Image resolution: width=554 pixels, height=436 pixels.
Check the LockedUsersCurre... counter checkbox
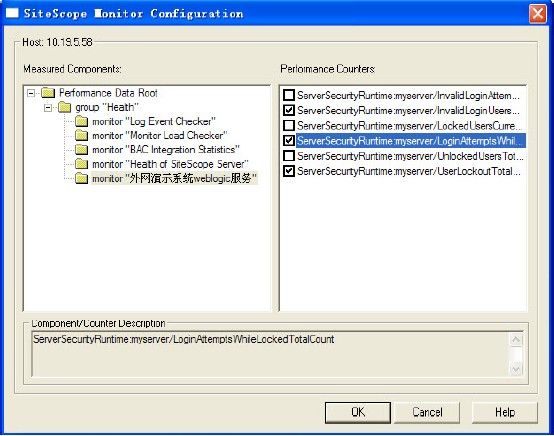(x=289, y=125)
